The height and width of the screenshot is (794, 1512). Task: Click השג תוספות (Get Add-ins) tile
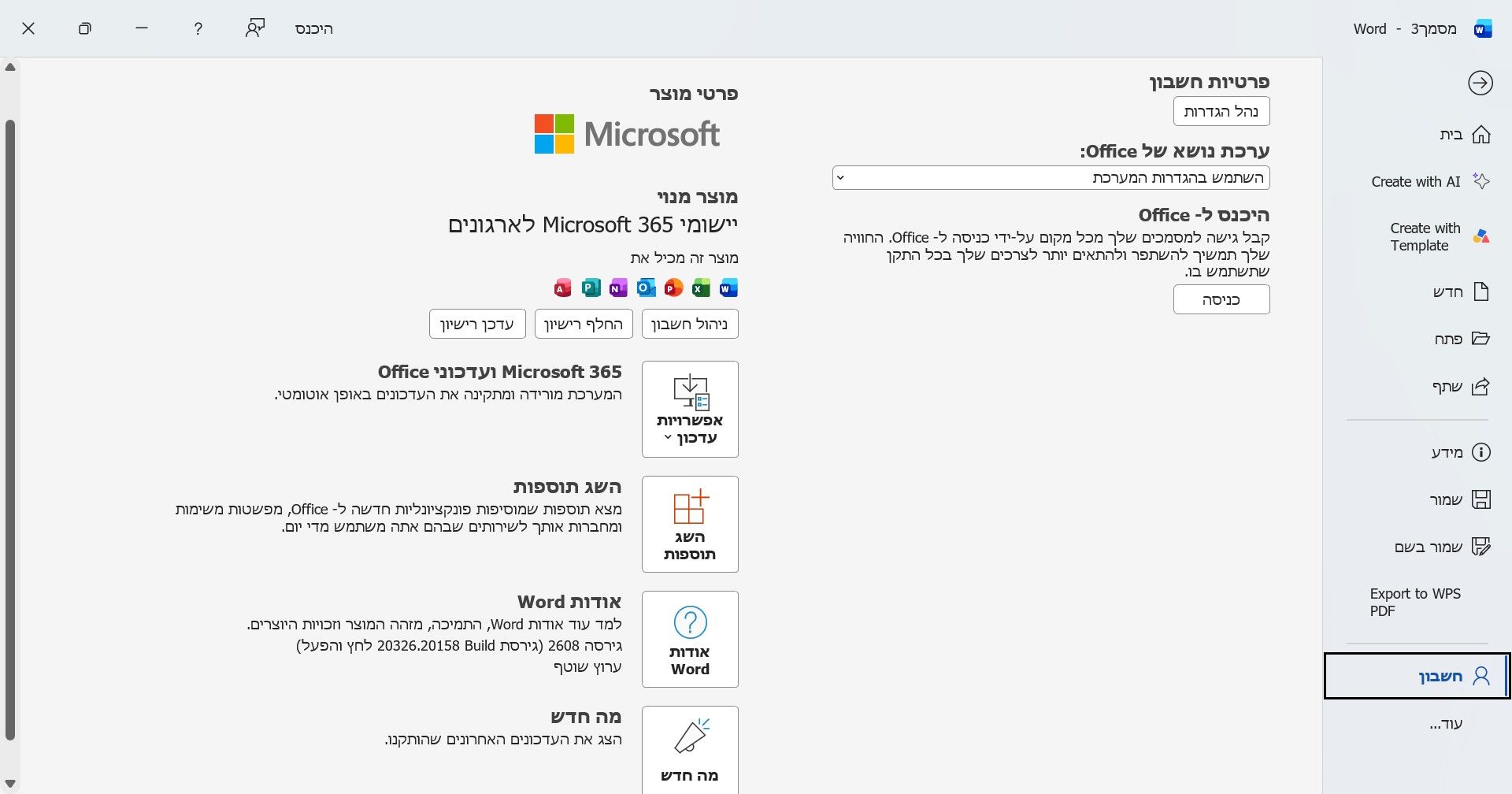coord(690,524)
